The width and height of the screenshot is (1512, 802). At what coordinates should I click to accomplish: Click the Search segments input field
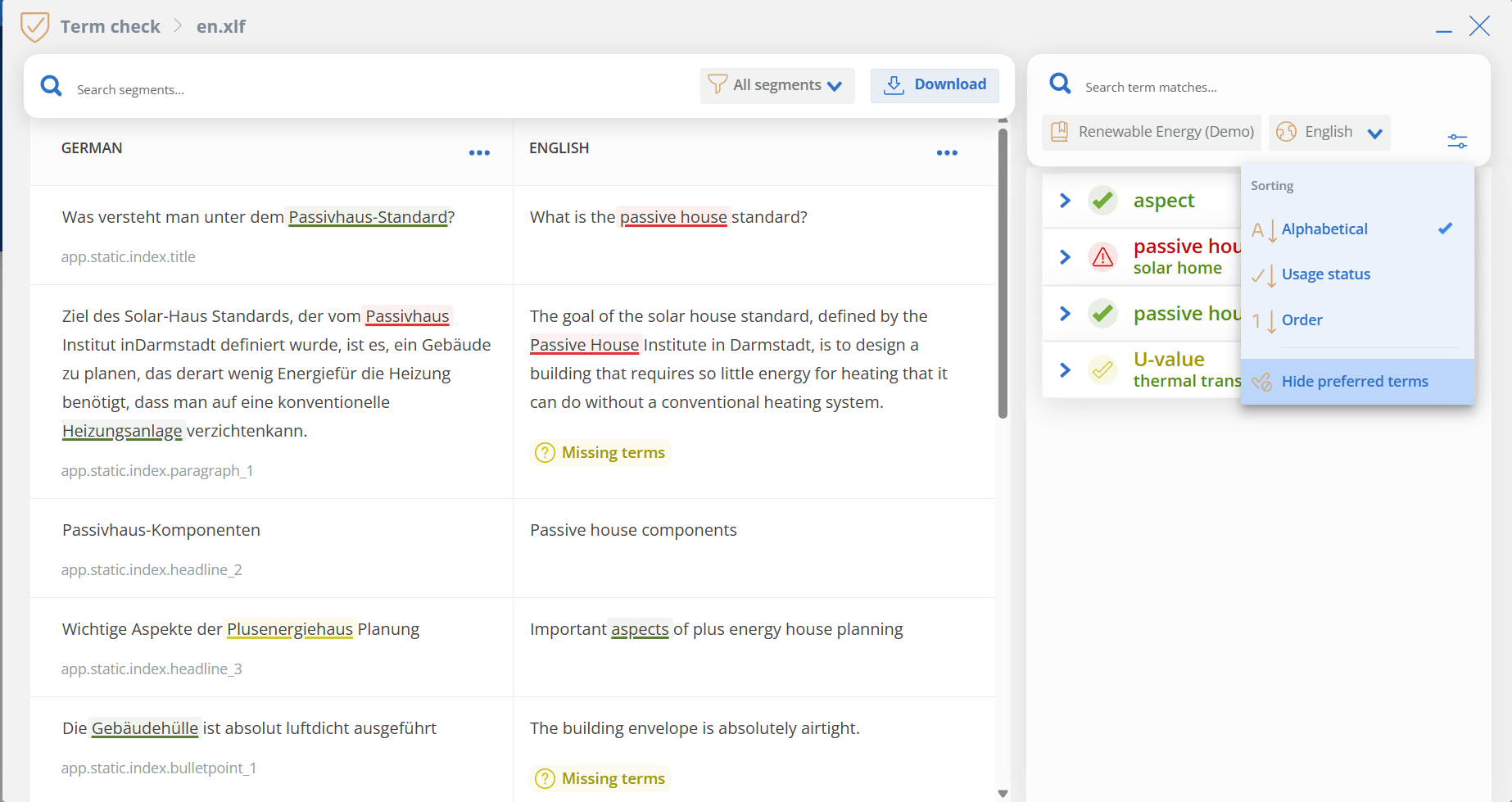pos(381,89)
